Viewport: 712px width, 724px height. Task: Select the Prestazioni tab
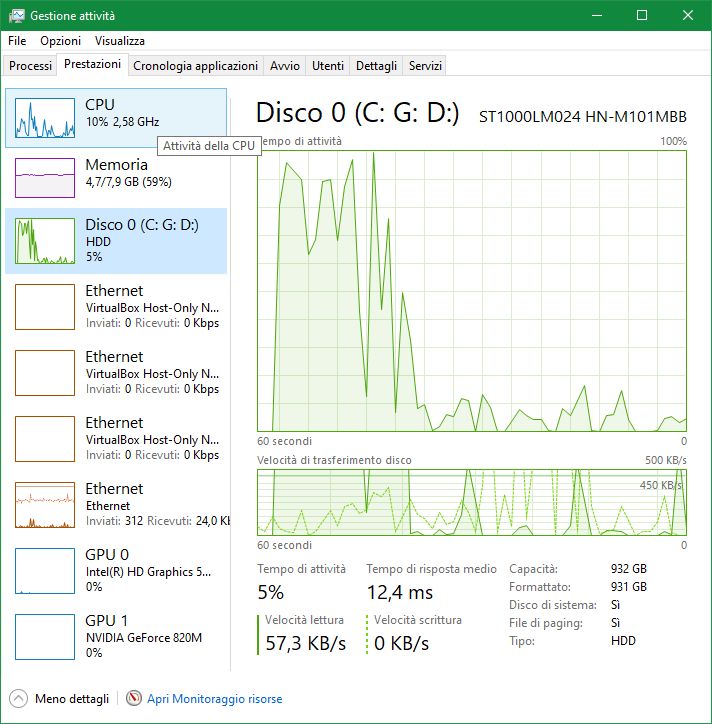[92, 64]
